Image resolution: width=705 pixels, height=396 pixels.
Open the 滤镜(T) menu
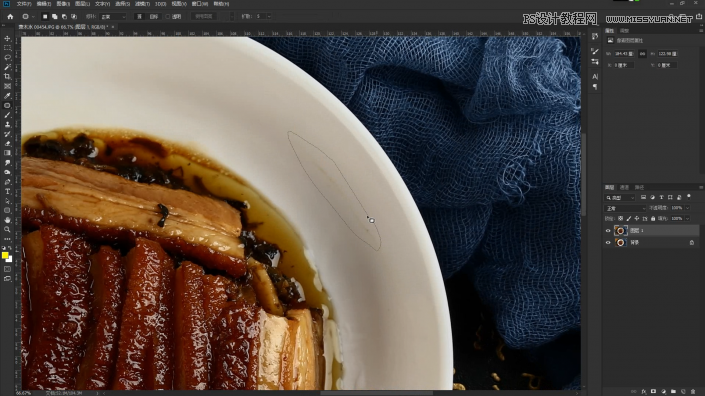[142, 4]
